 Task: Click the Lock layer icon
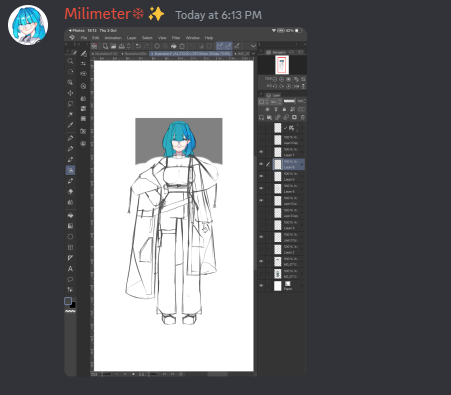pyautogui.click(x=284, y=109)
